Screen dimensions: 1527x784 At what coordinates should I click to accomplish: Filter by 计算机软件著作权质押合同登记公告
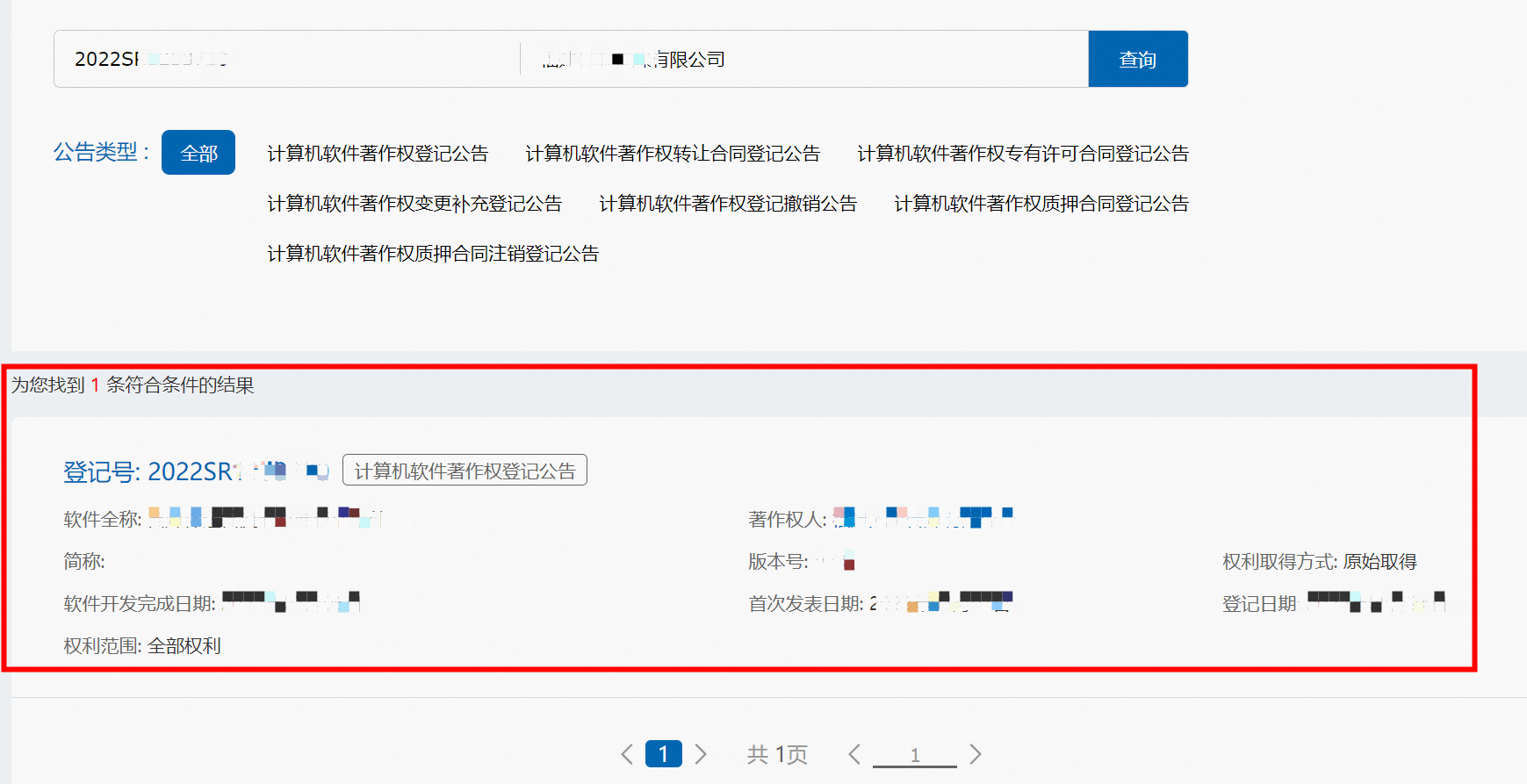coord(1041,204)
